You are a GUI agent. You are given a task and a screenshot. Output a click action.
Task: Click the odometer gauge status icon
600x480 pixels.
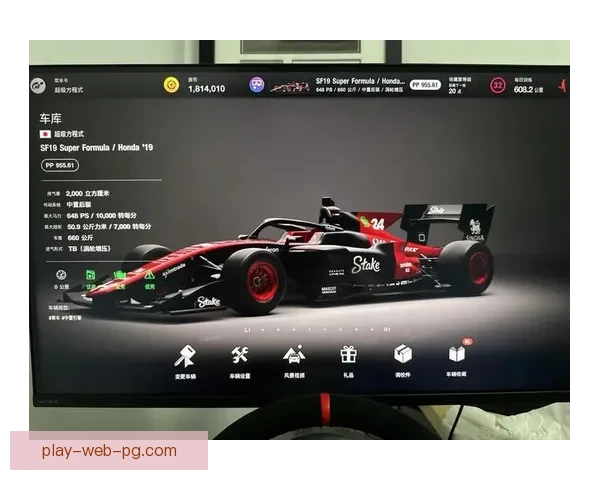[x=61, y=275]
